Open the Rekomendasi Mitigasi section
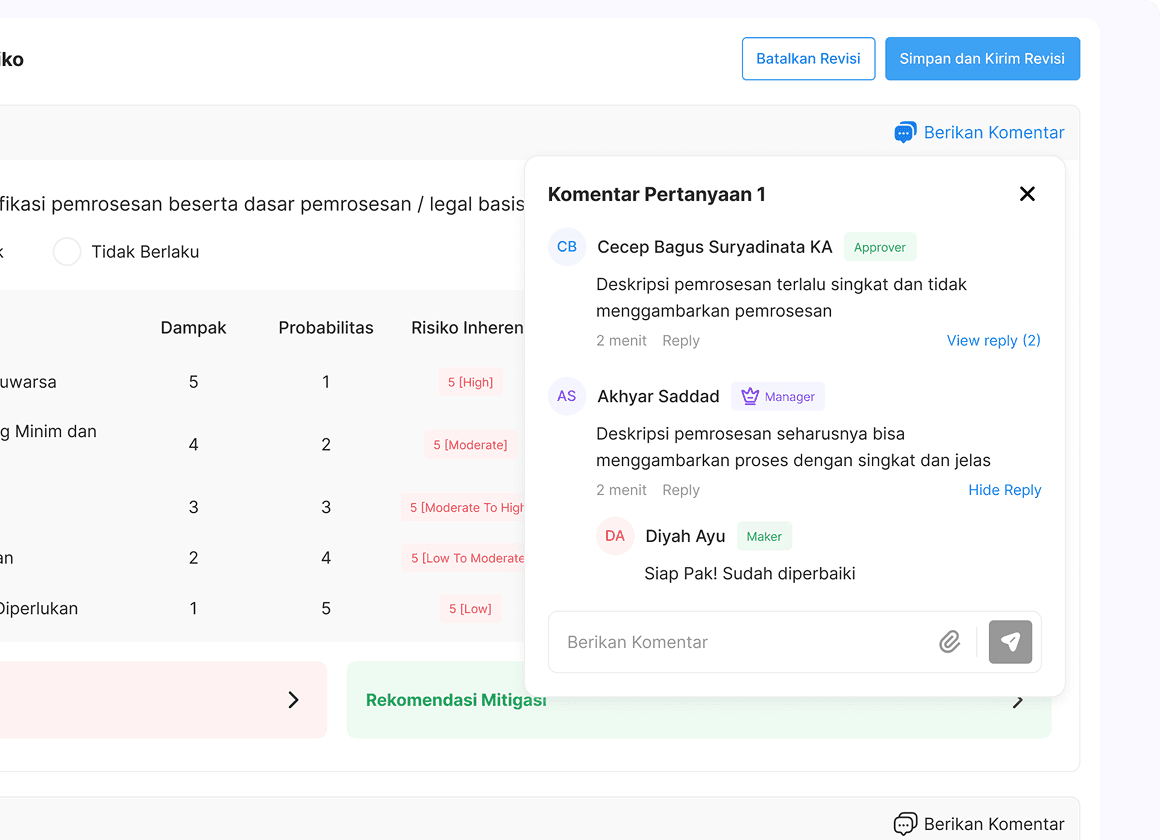Image resolution: width=1160 pixels, height=840 pixels. pyautogui.click(x=456, y=700)
